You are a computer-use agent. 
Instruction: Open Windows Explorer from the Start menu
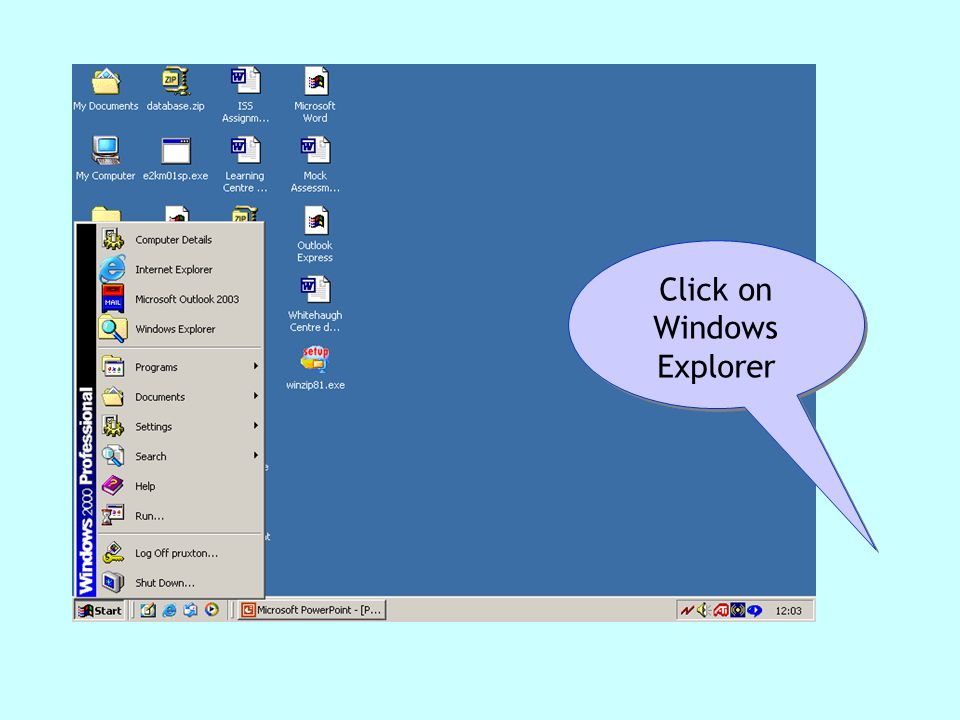coord(180,329)
